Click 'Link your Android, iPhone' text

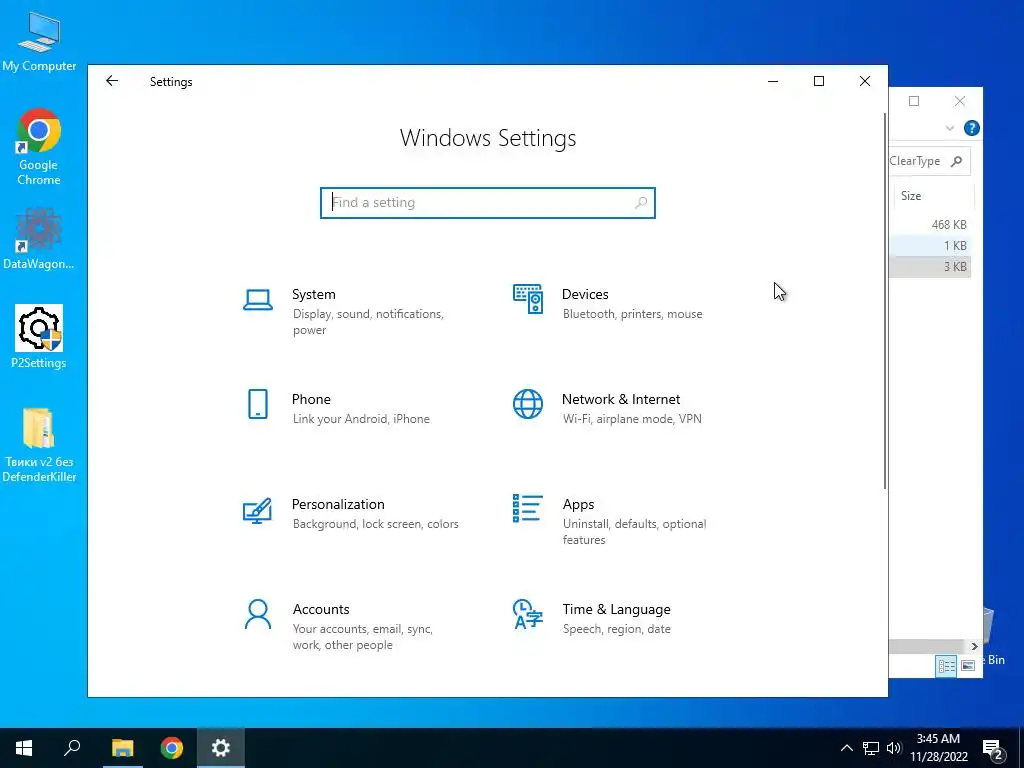(x=361, y=419)
